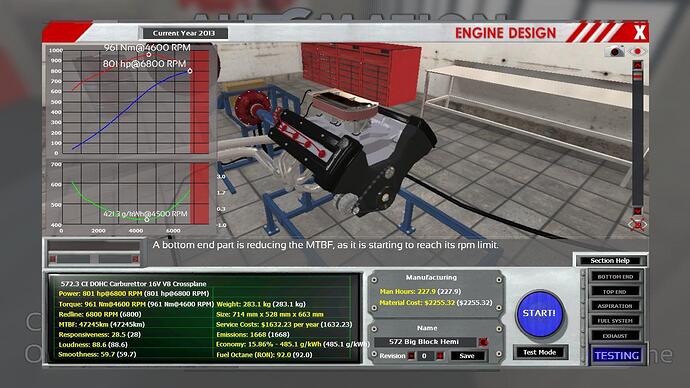Click the left arrow on the horizontal slider
690x388 pixels.
(53, 259)
